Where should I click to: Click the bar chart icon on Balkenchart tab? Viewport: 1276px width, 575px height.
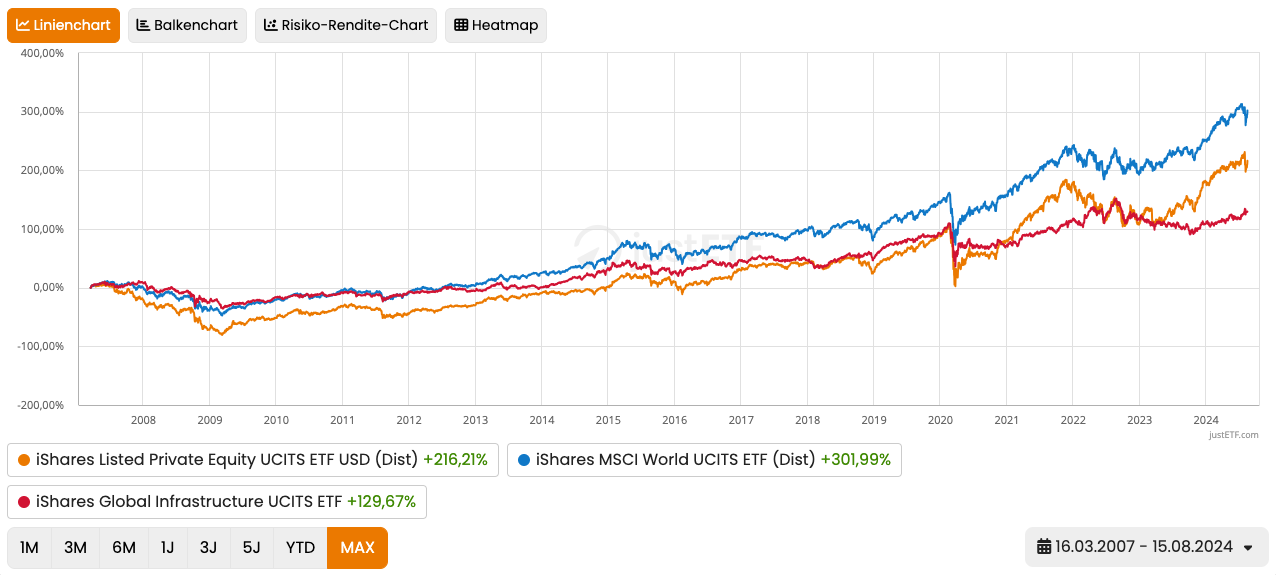[x=142, y=25]
